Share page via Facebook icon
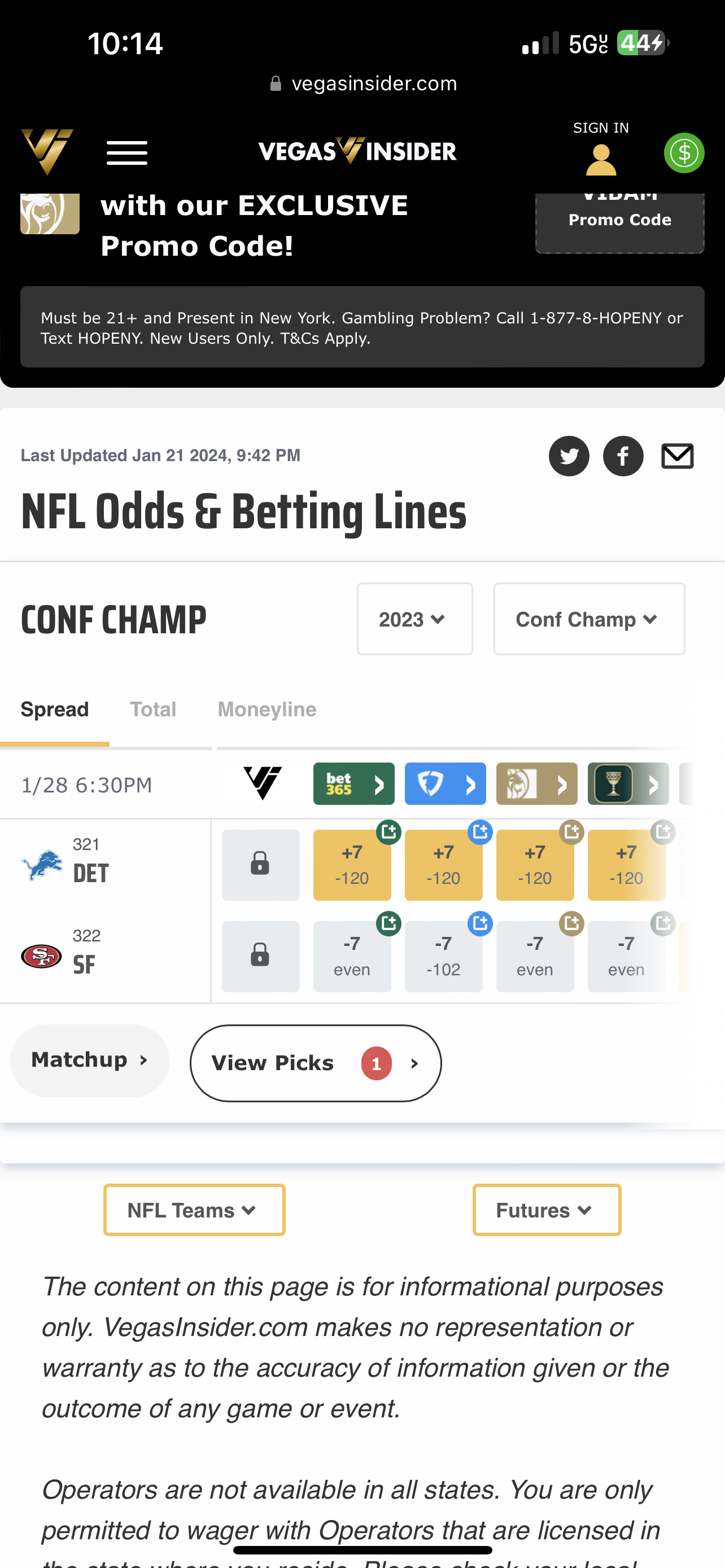This screenshot has width=725, height=1568. tap(623, 456)
